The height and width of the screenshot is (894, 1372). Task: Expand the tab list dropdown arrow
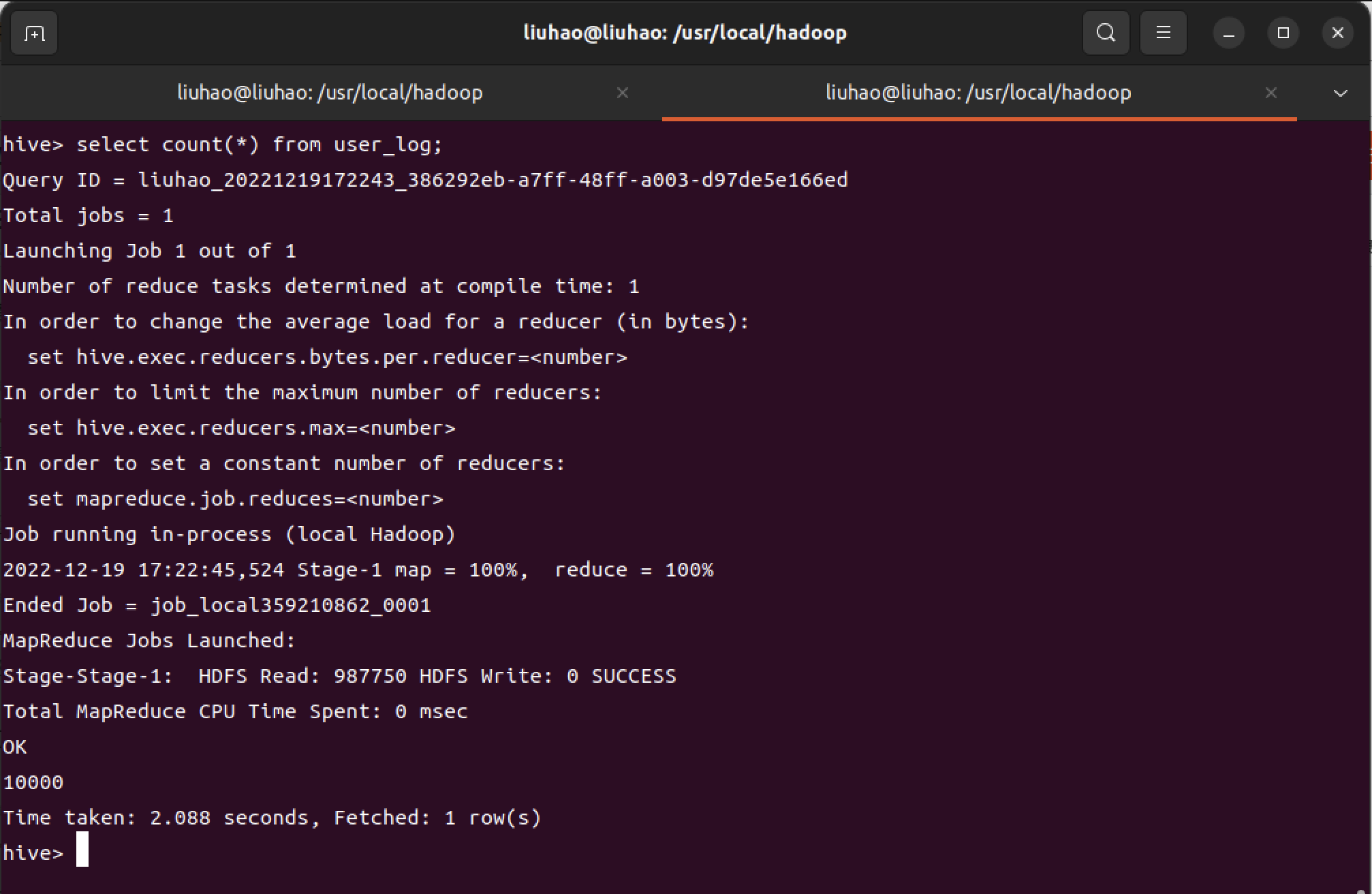pos(1341,93)
